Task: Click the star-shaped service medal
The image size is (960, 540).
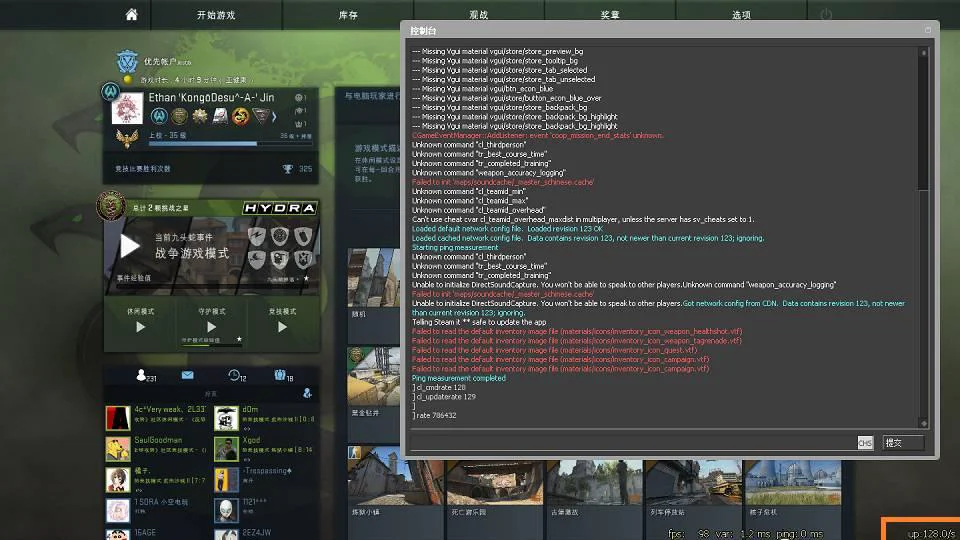Action: [200, 115]
